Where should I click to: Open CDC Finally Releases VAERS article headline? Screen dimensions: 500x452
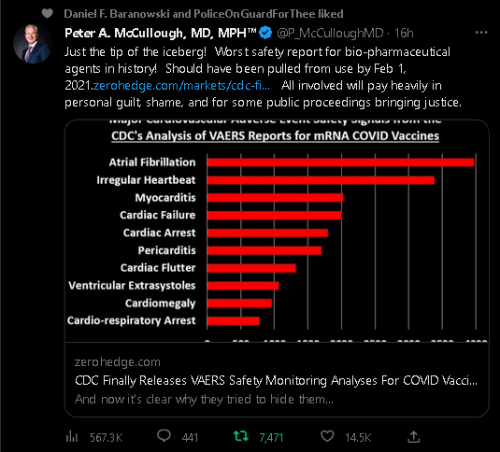pos(276,380)
